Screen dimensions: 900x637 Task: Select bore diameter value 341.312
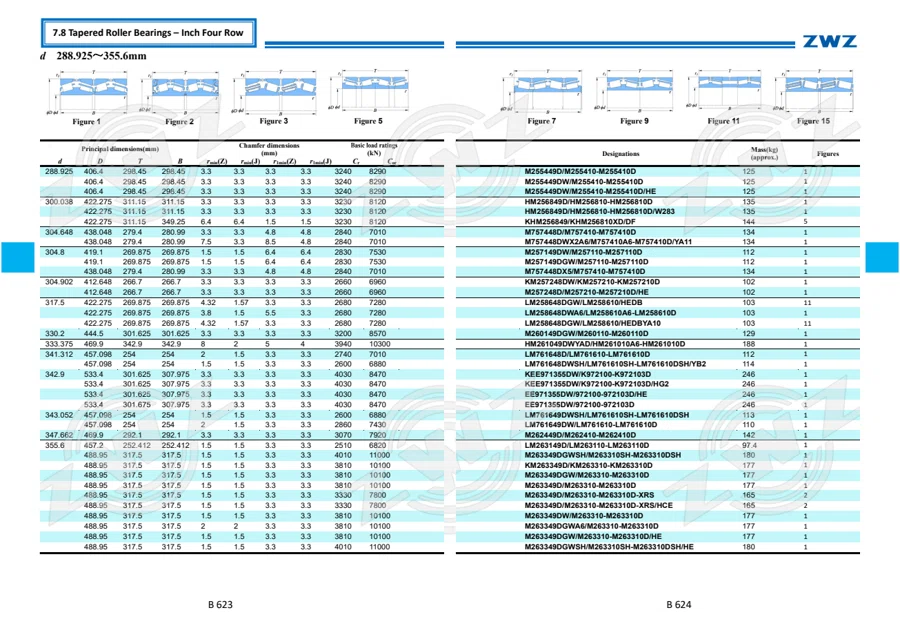[x=59, y=355]
